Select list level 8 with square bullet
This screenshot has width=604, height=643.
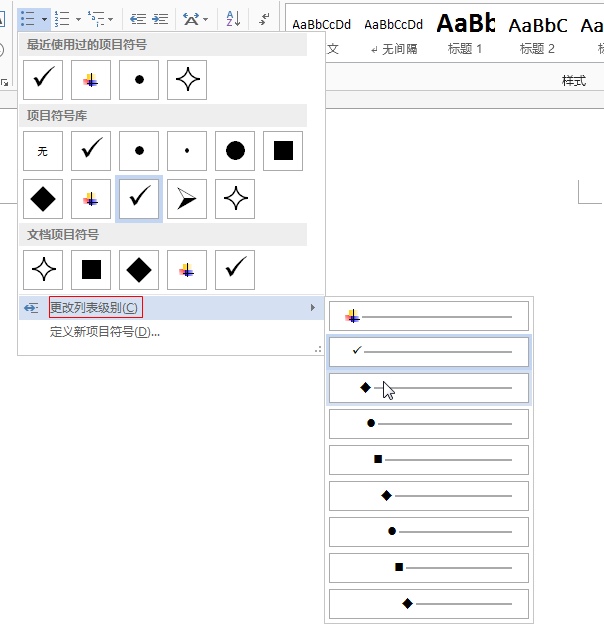coord(429,568)
